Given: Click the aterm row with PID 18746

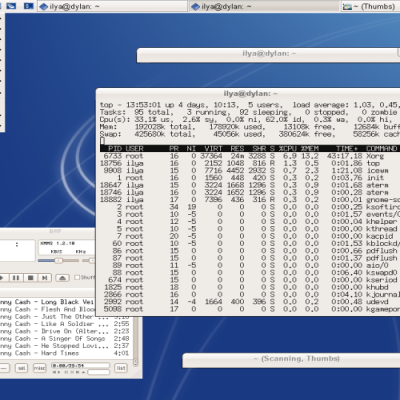Looking at the screenshot, I should pyautogui.click(x=249, y=192).
